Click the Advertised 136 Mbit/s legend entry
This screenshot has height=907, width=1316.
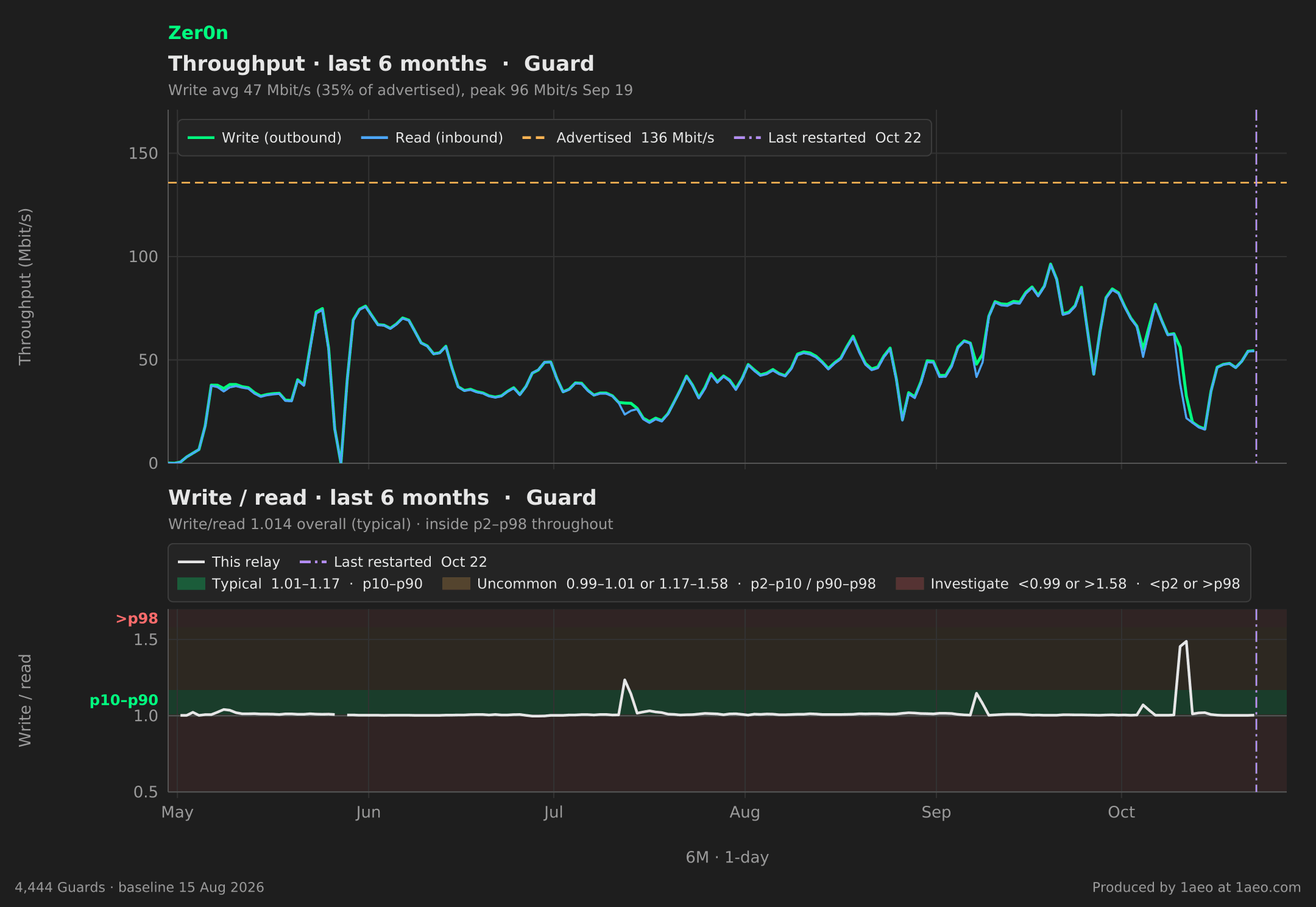[x=618, y=138]
